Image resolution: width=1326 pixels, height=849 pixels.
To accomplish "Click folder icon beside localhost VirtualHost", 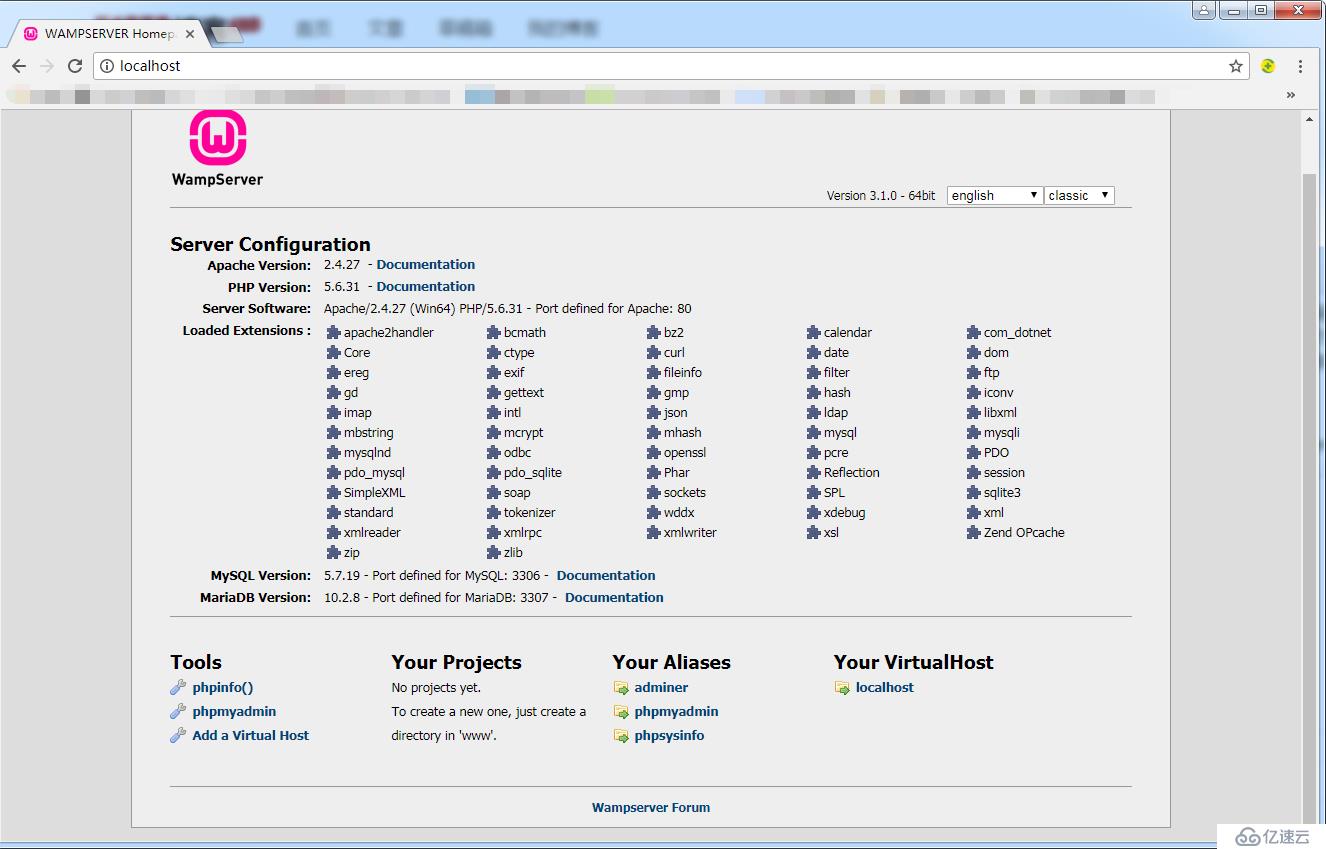I will click(x=842, y=688).
